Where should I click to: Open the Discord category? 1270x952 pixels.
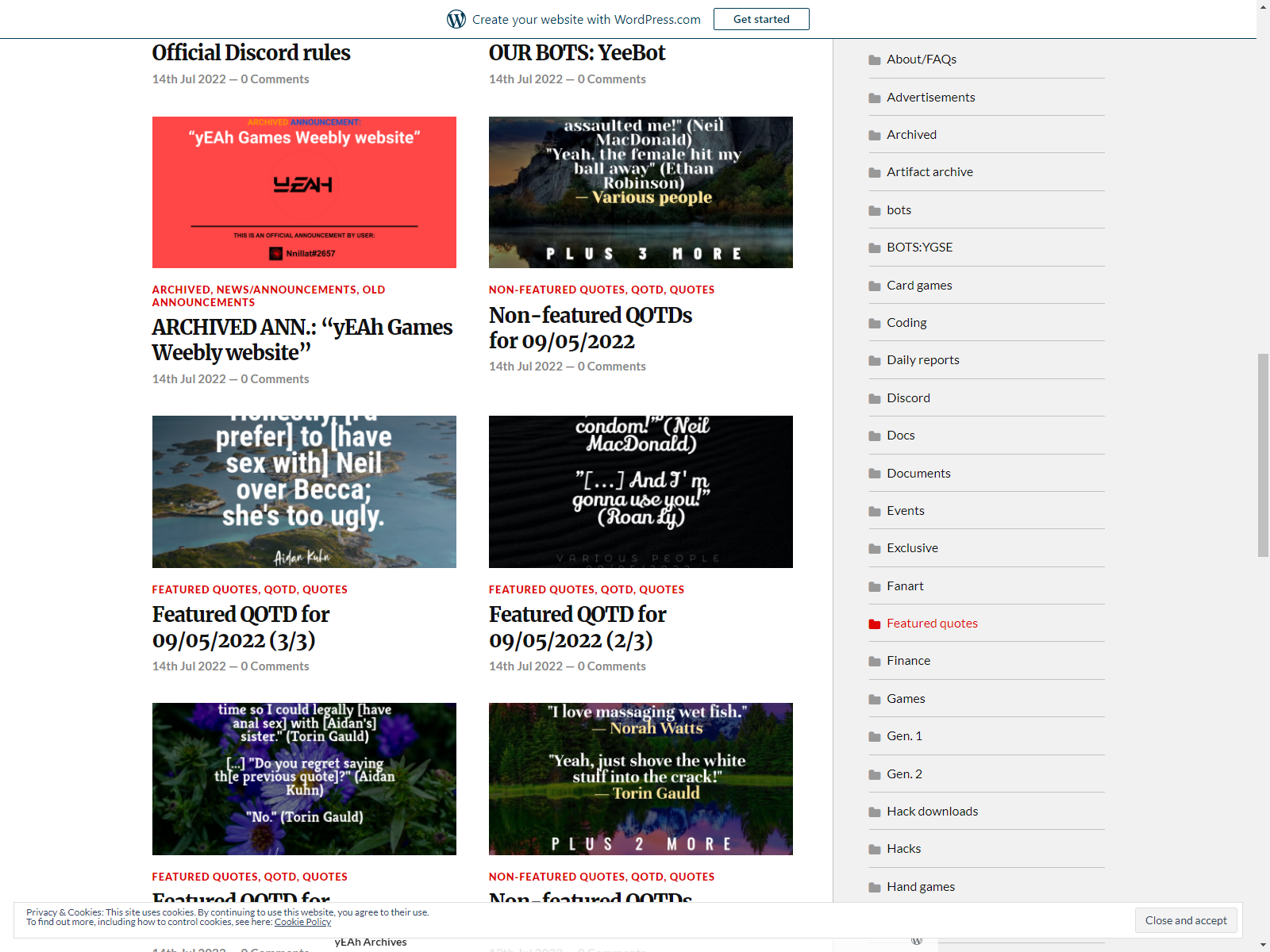pos(908,398)
